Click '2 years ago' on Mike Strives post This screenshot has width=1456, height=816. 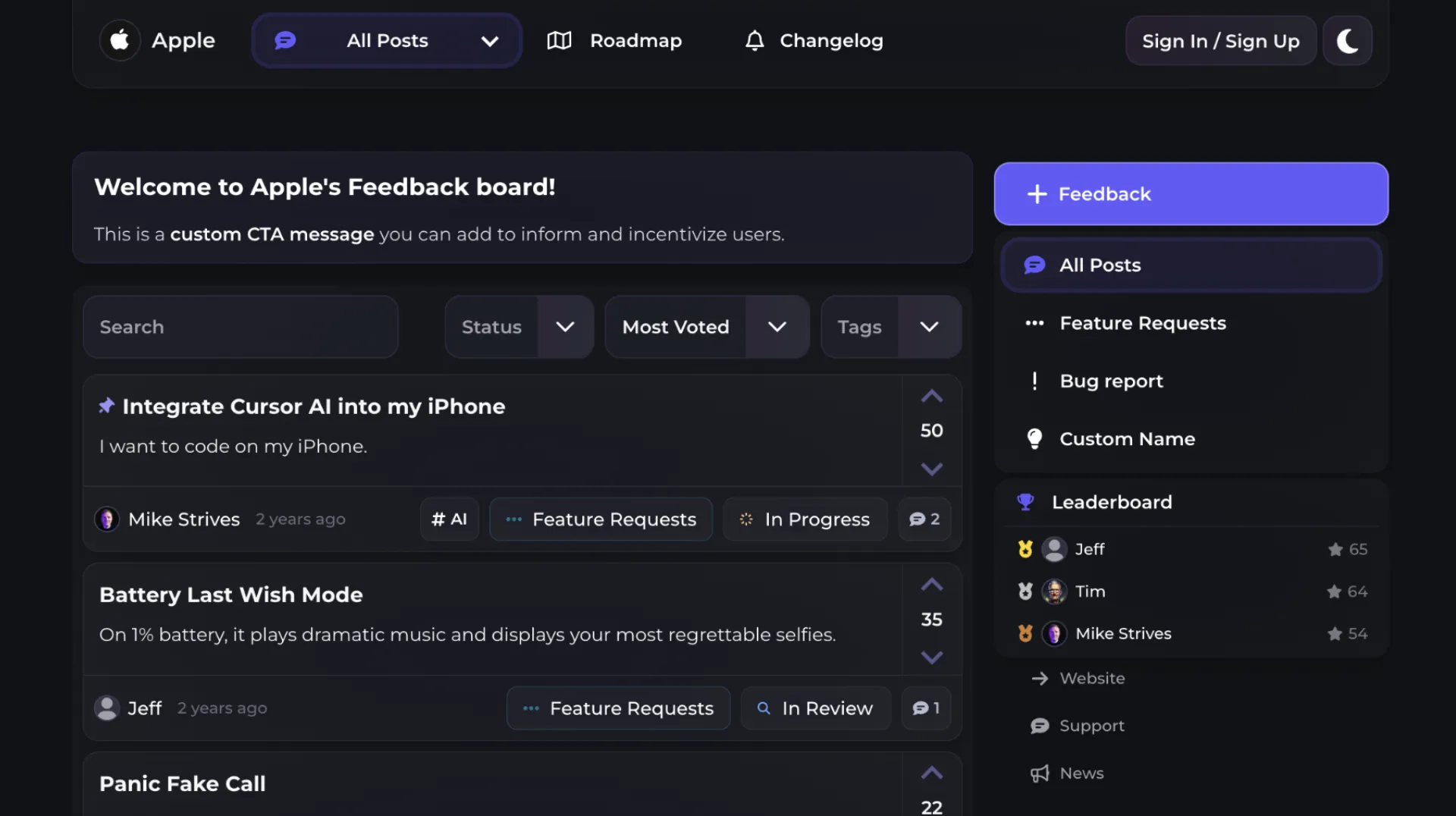300,519
